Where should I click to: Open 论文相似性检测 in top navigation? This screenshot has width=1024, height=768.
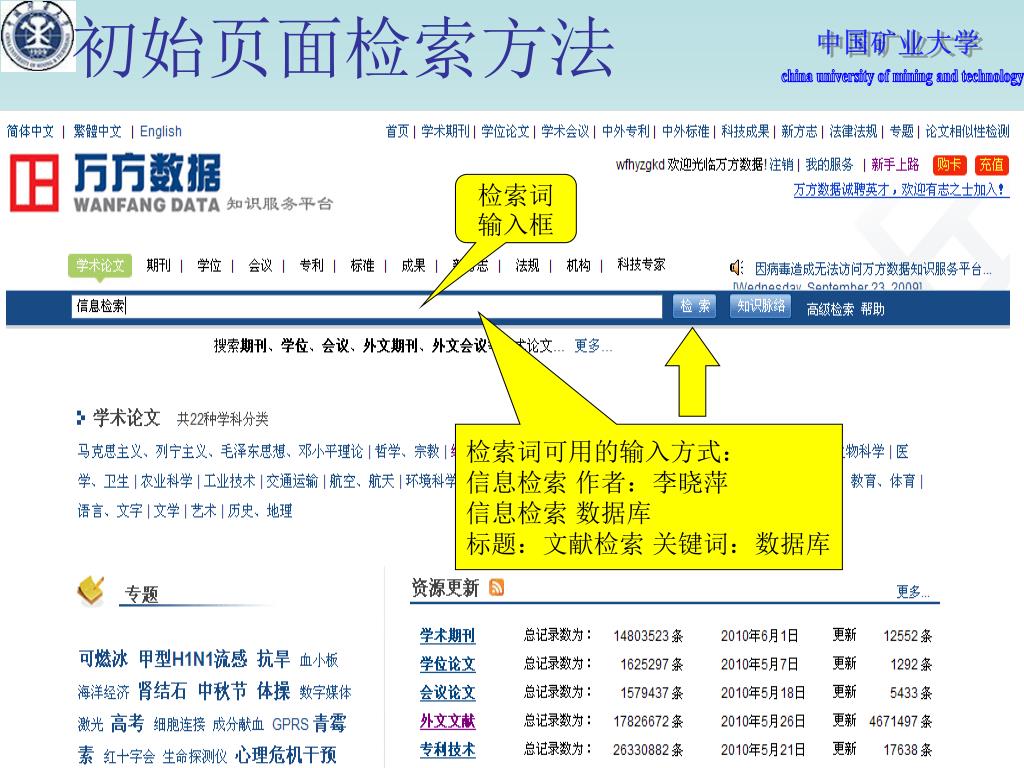click(967, 131)
